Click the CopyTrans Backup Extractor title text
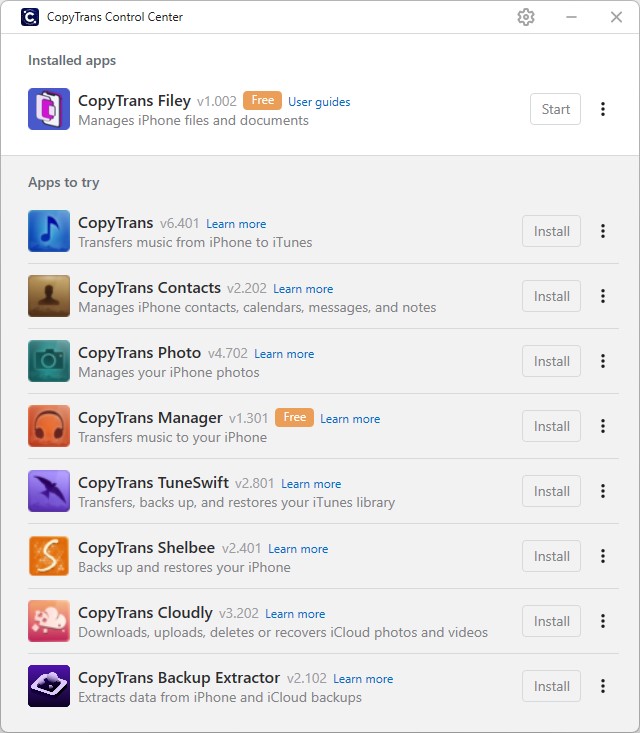The image size is (640, 733). click(x=179, y=678)
